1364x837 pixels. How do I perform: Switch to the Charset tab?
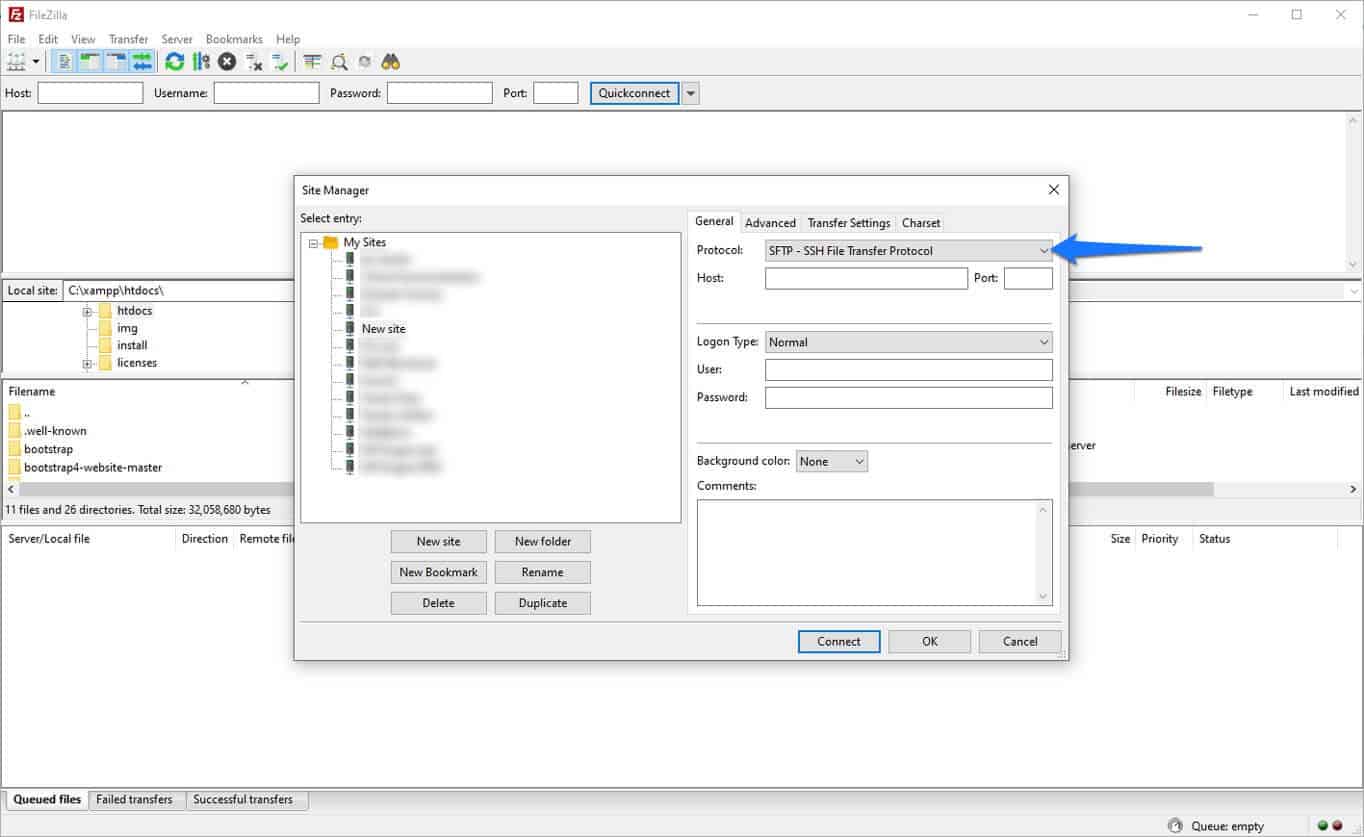point(921,223)
